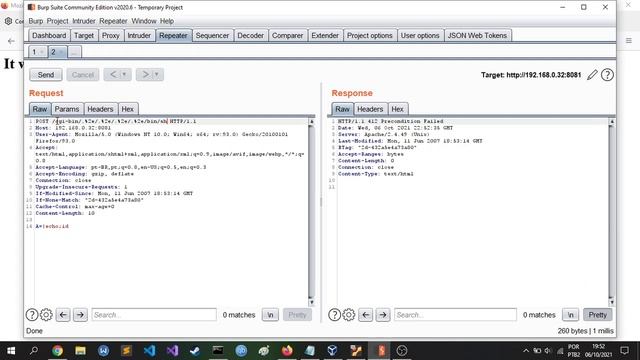Select the request Headers tab

coord(100,109)
